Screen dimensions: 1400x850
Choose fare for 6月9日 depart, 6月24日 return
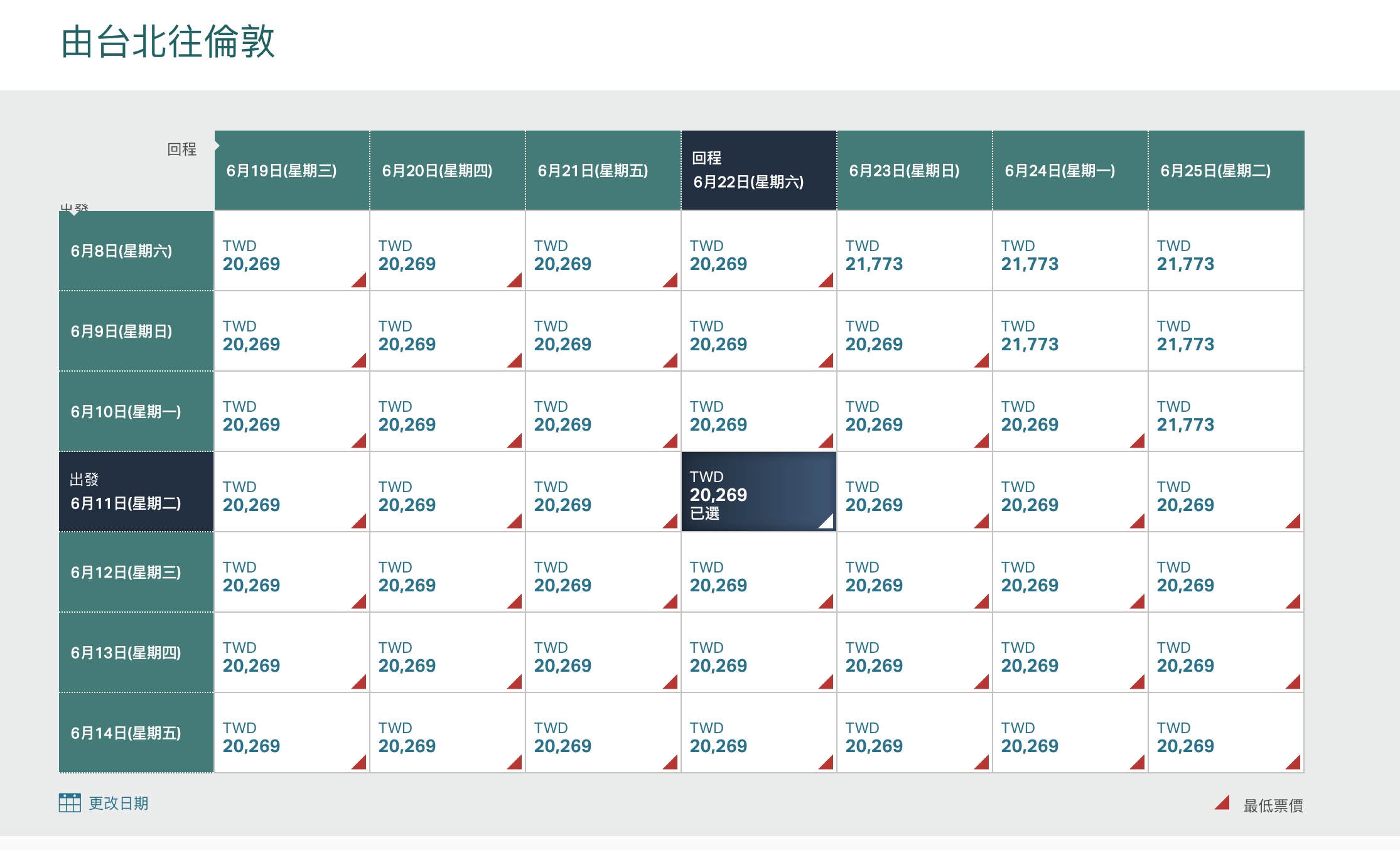tap(1070, 331)
